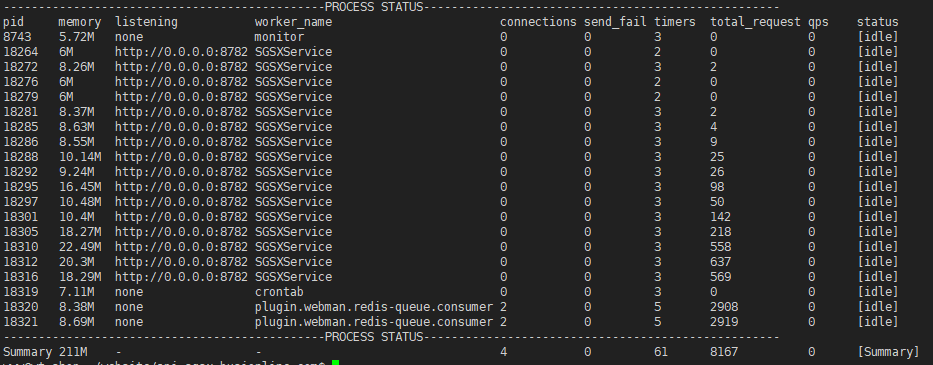Click the 16.45M memory value
The width and height of the screenshot is (933, 365).
[80, 187]
